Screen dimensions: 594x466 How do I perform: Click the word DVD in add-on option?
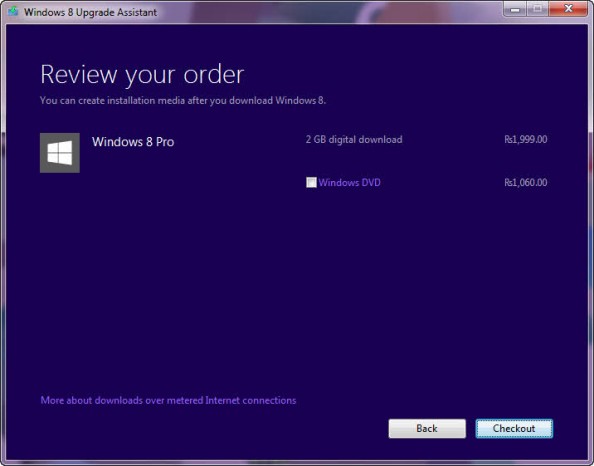371,183
